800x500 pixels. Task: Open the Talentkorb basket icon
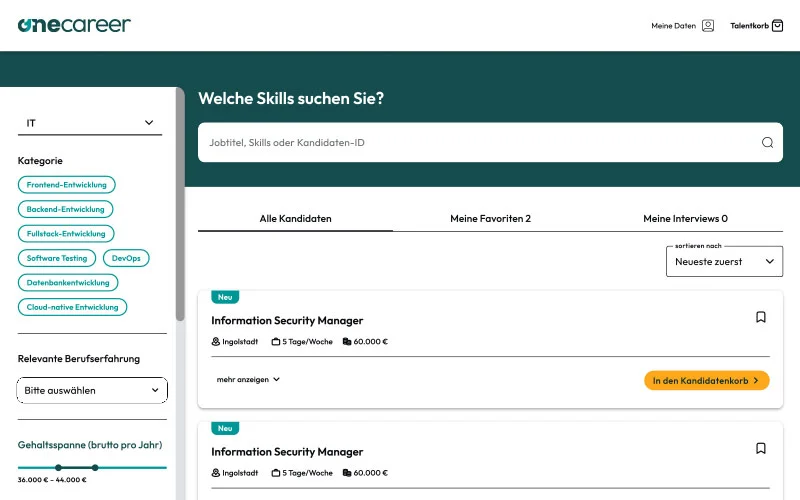tap(777, 26)
